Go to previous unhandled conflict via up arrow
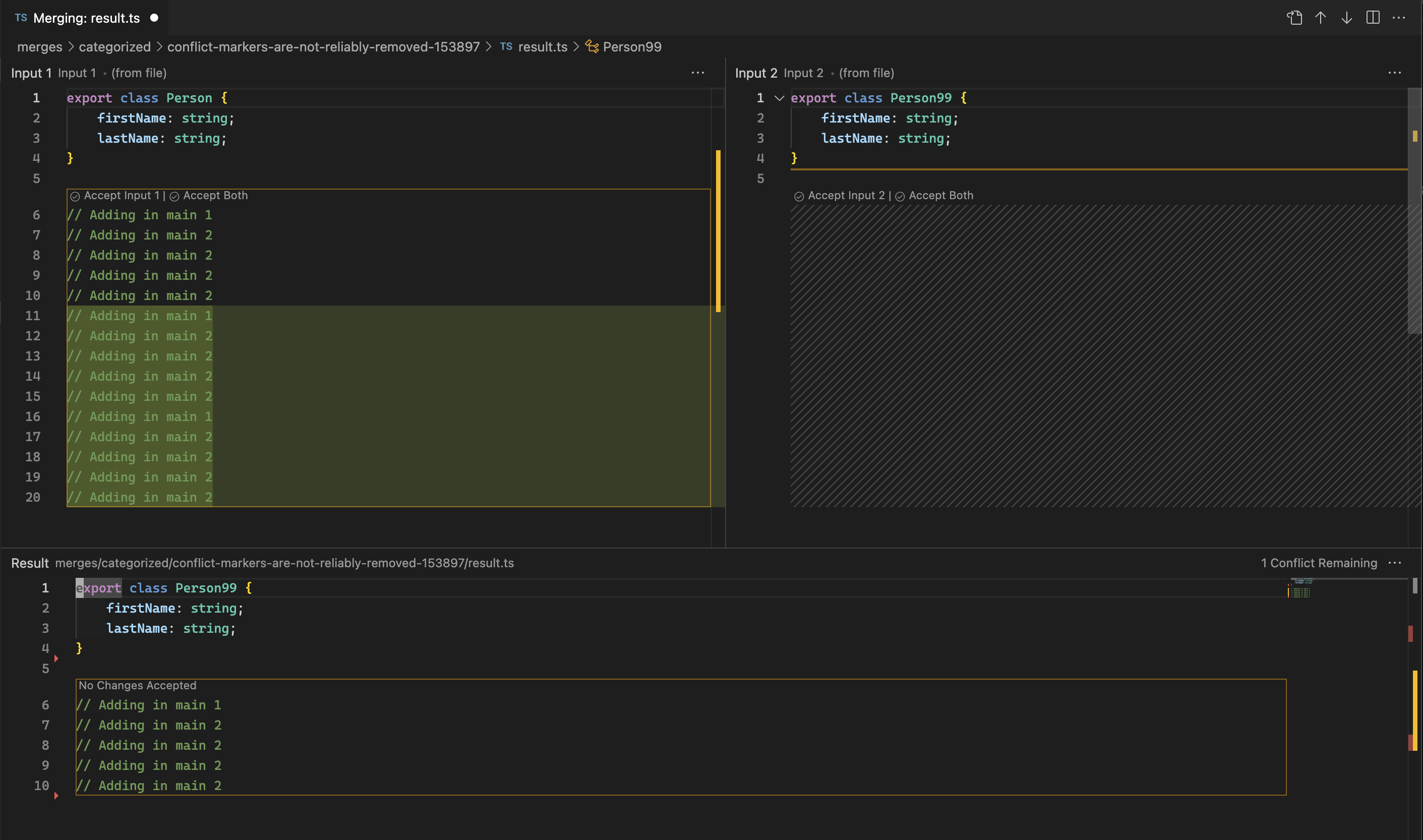Image resolution: width=1423 pixels, height=840 pixels. coord(1321,18)
